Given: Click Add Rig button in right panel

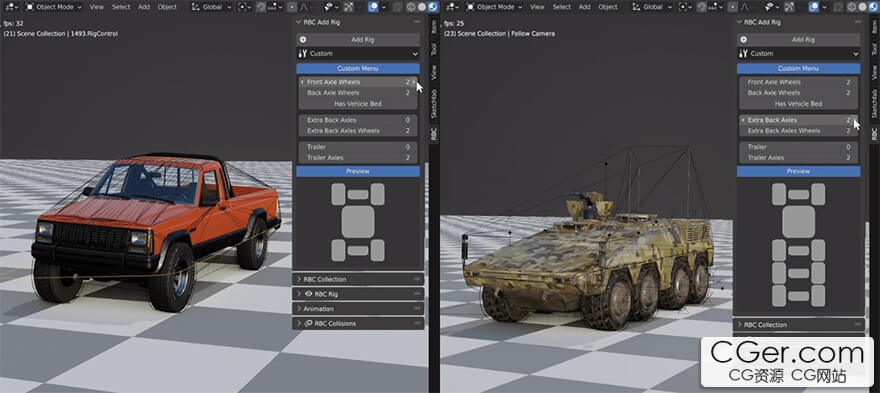Looking at the screenshot, I should tap(799, 40).
